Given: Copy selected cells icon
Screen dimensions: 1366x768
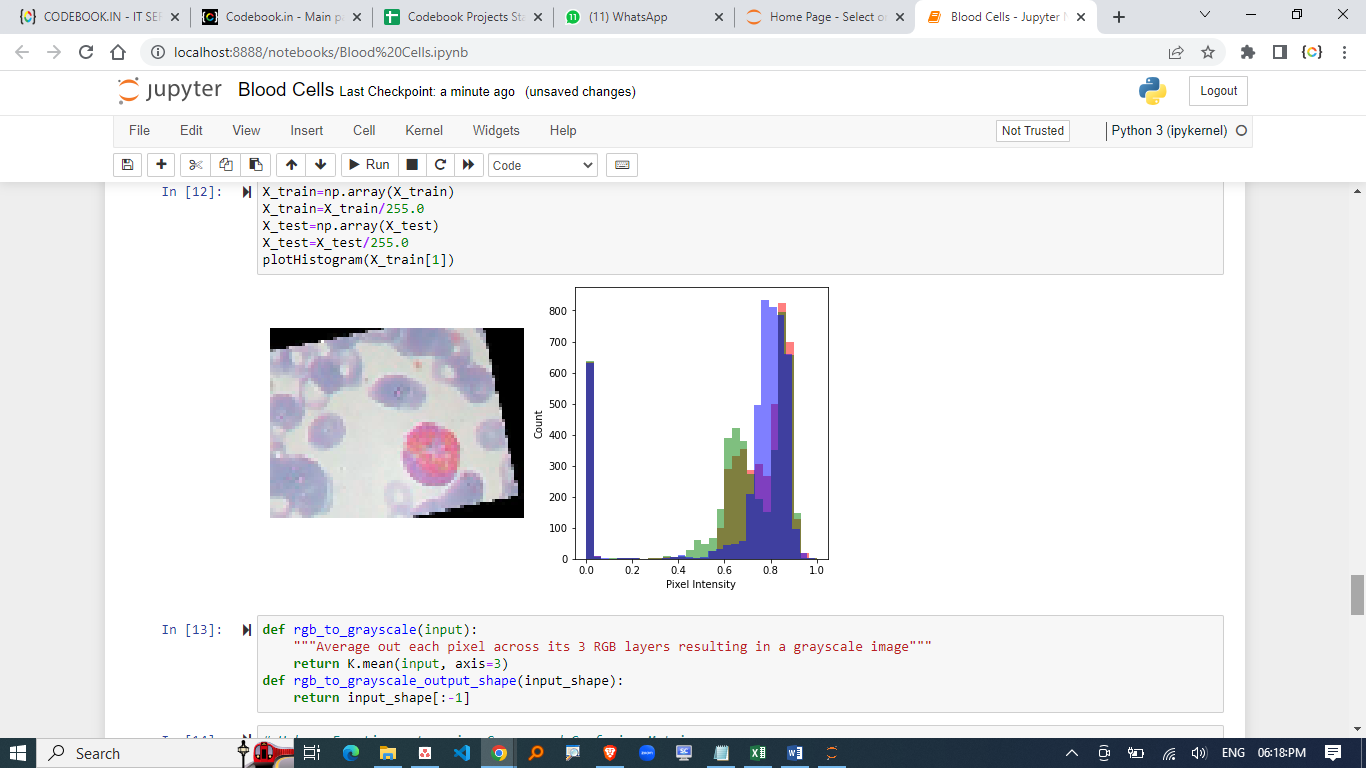Looking at the screenshot, I should (x=226, y=165).
